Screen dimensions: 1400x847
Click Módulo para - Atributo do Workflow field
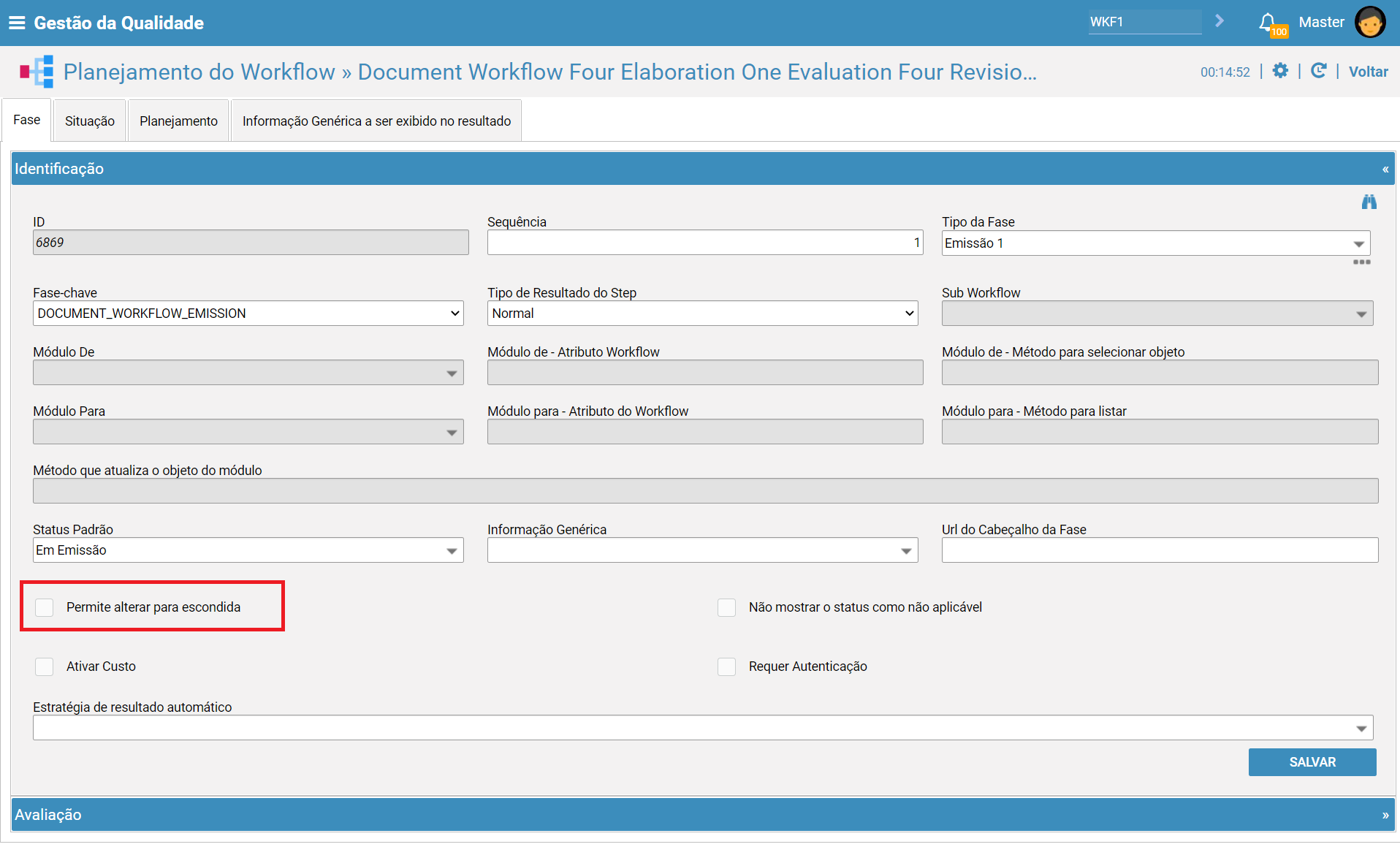705,432
